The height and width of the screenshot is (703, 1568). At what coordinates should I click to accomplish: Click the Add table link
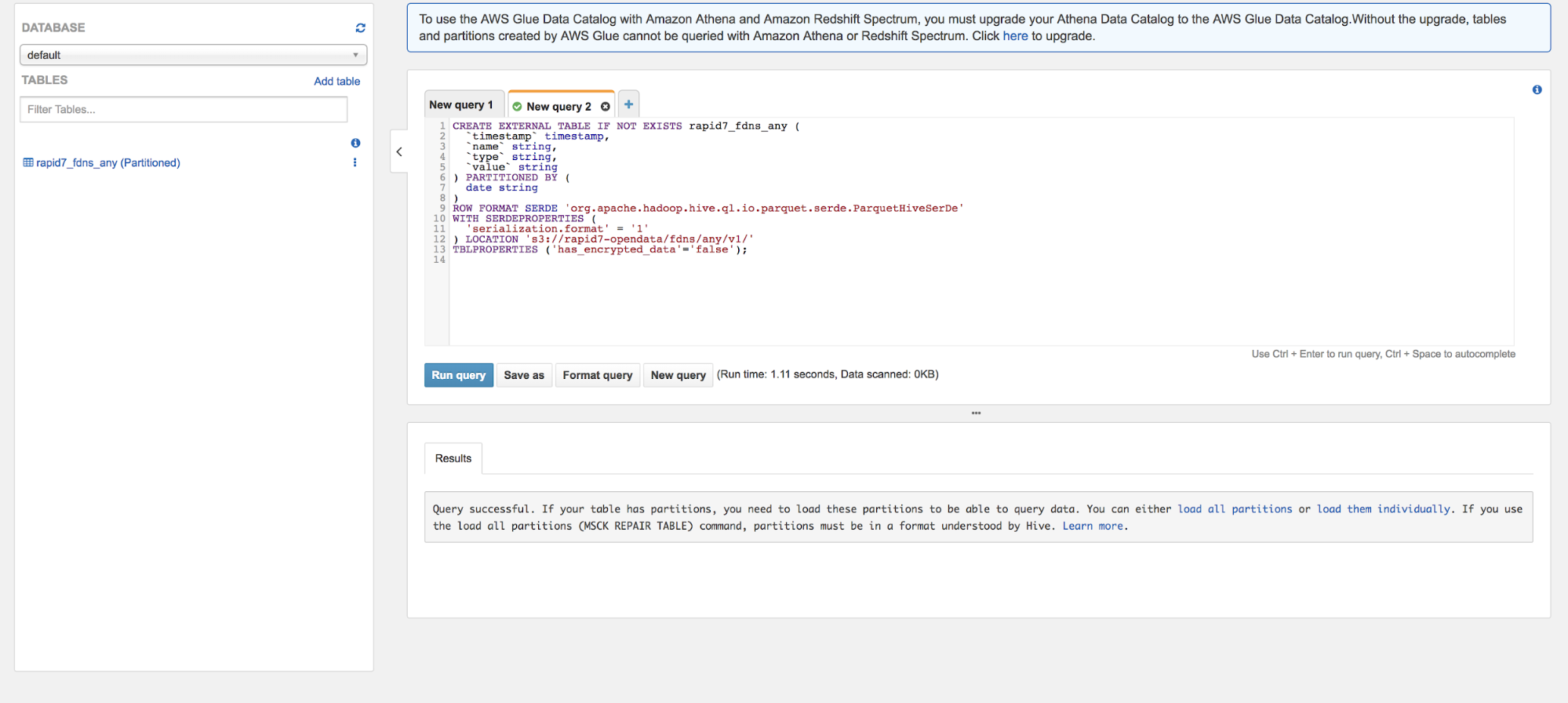click(x=337, y=81)
